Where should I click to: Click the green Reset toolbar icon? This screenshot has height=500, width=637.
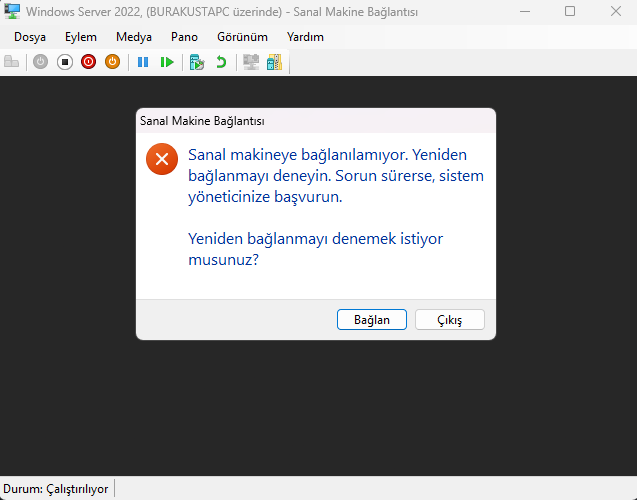(167, 62)
